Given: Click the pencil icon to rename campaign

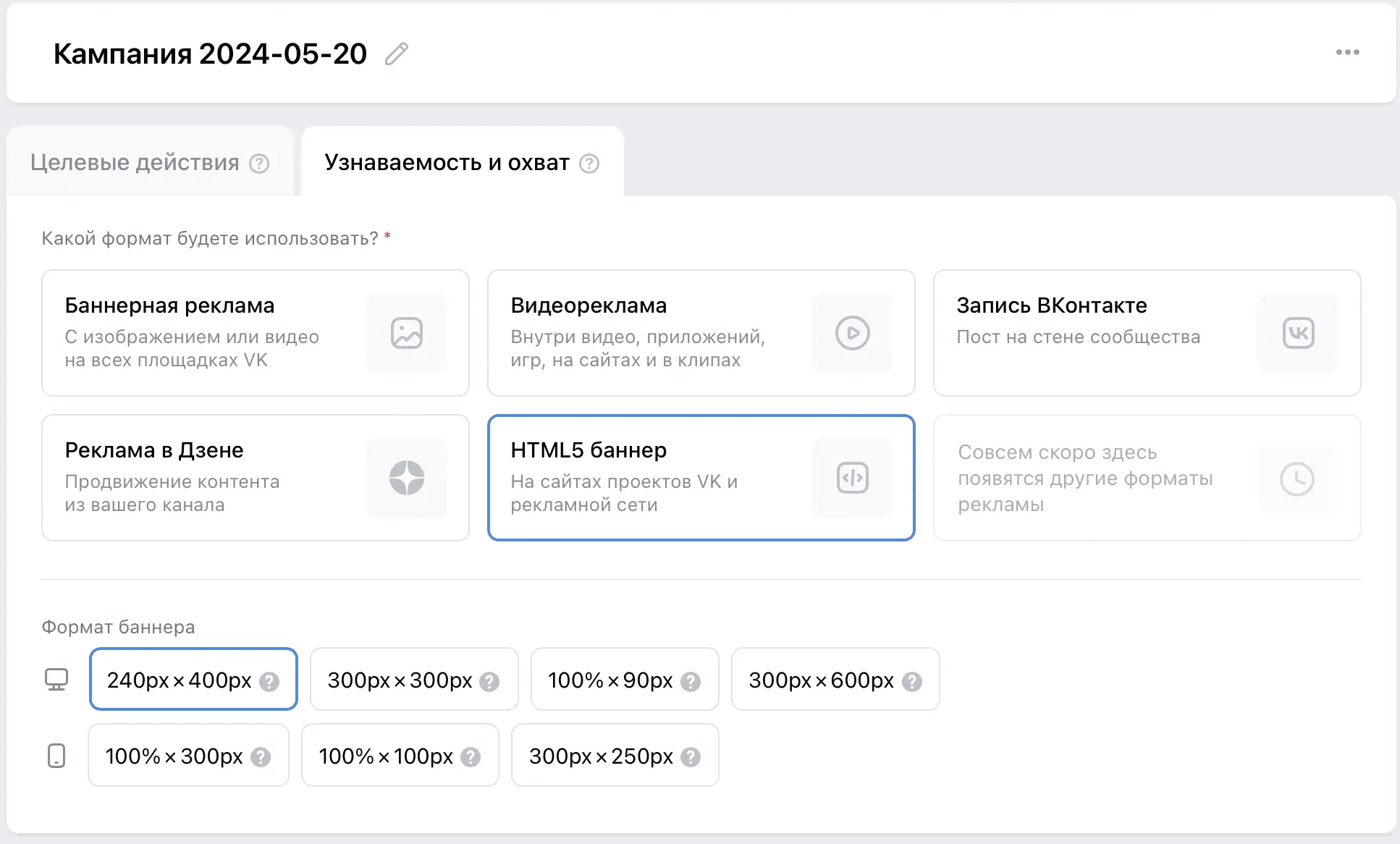Looking at the screenshot, I should (x=396, y=54).
